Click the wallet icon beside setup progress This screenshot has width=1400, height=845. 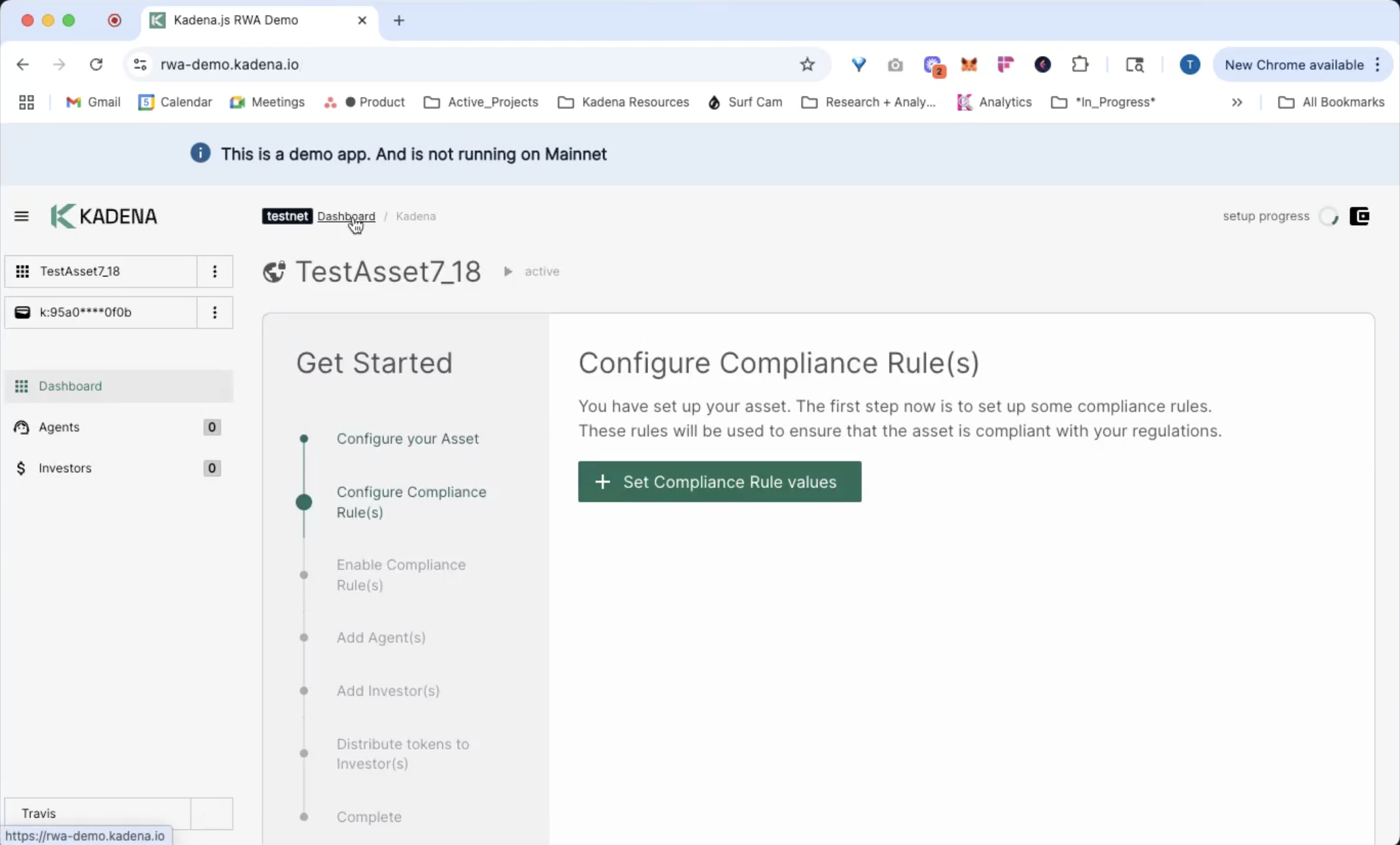click(x=1359, y=216)
